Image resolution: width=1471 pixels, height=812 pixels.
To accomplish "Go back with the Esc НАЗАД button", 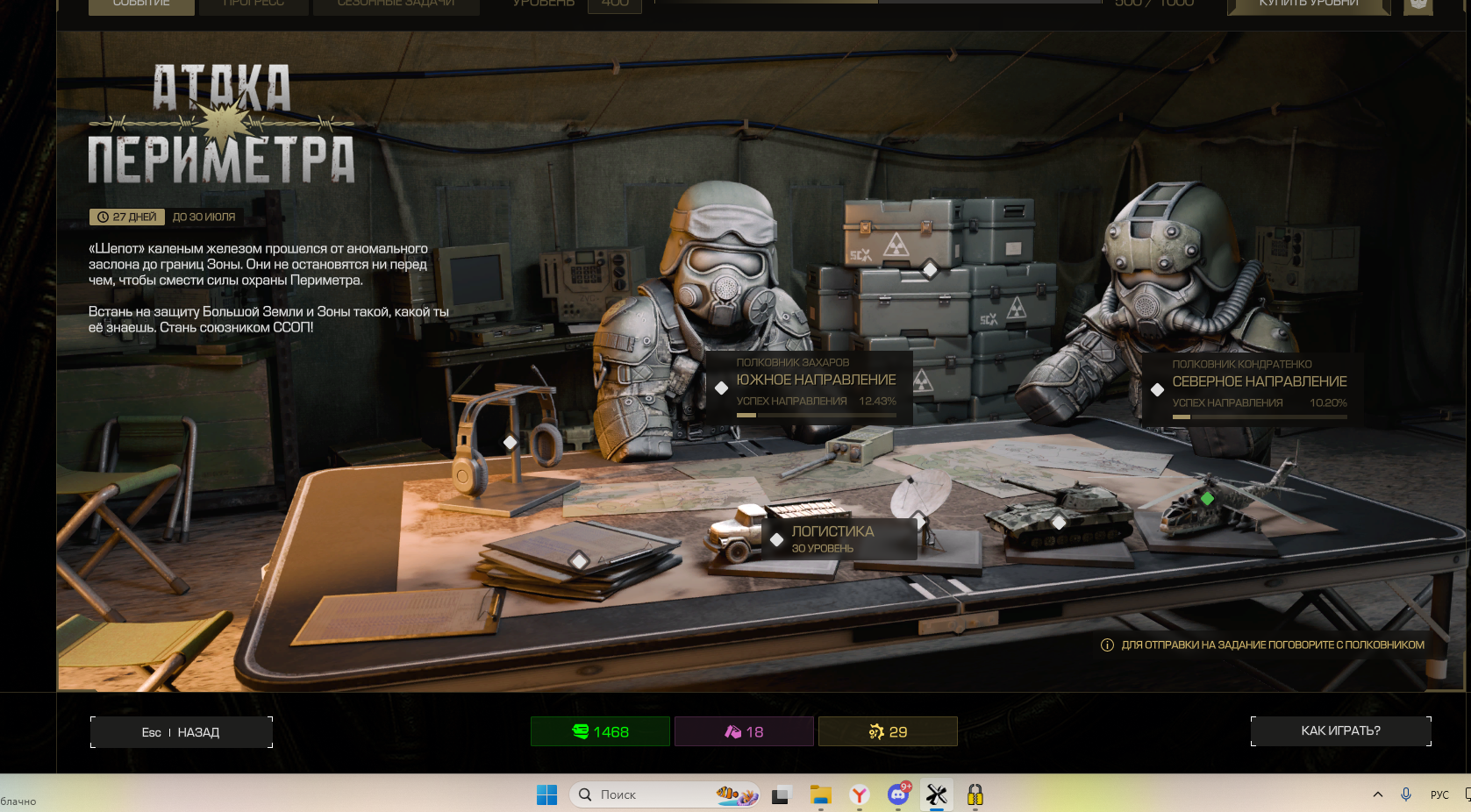I will (x=182, y=732).
